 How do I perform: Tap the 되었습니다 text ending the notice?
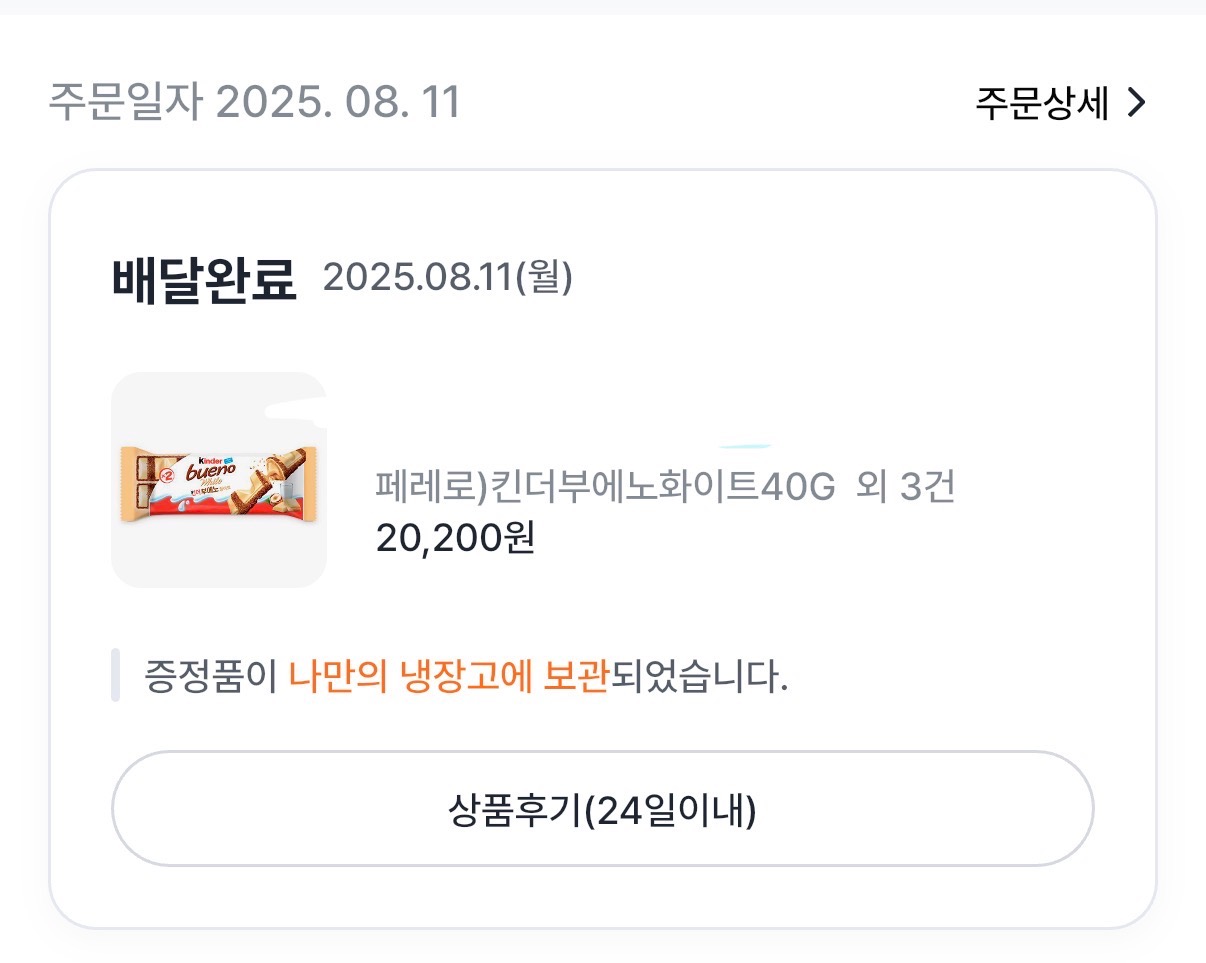coord(698,677)
